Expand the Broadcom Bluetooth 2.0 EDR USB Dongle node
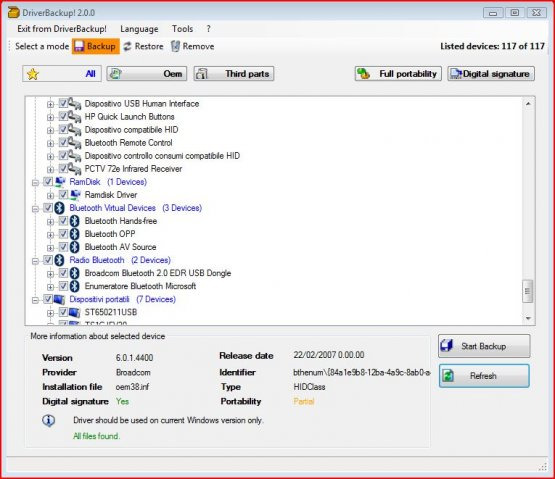555x479 pixels. tap(50, 274)
